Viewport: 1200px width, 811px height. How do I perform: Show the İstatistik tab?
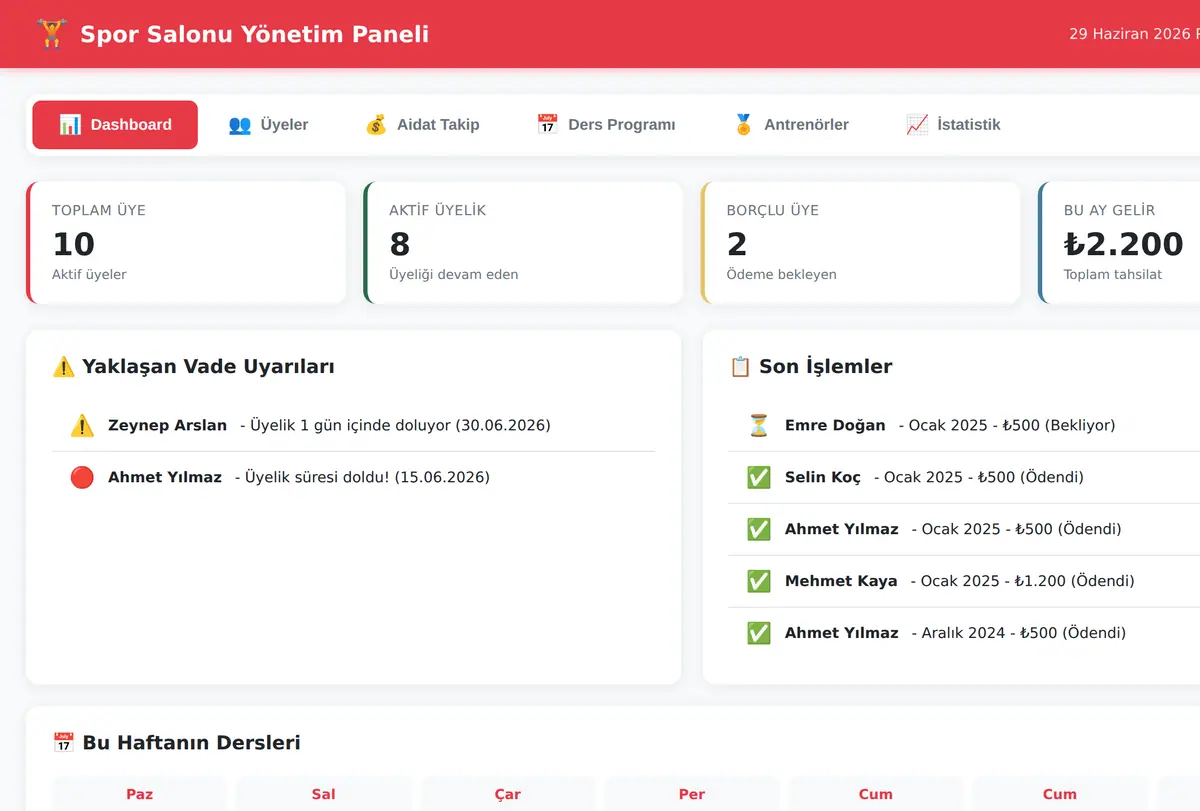pyautogui.click(x=953, y=125)
